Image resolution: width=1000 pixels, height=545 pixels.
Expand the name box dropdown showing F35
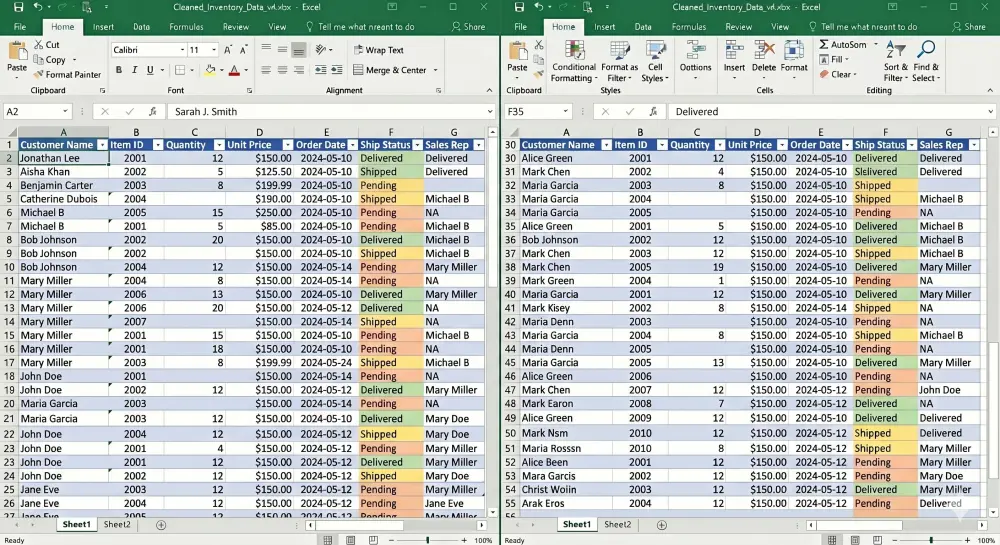click(x=565, y=112)
